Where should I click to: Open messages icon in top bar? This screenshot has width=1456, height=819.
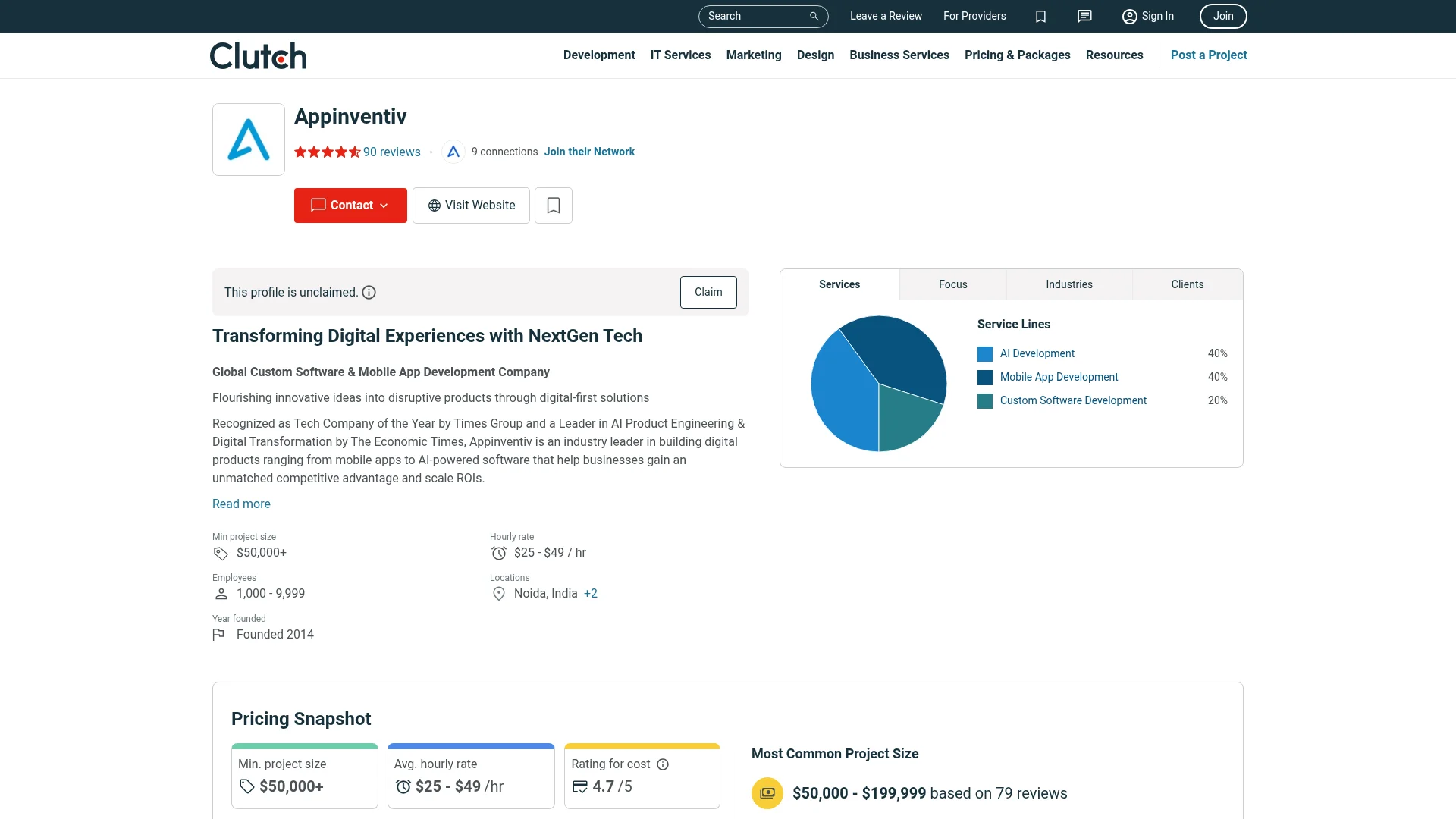(x=1084, y=16)
